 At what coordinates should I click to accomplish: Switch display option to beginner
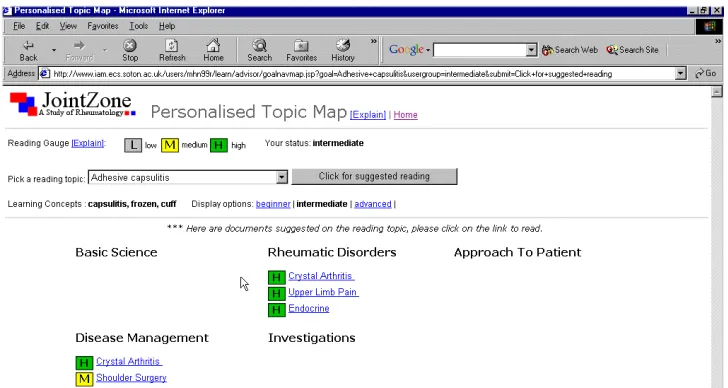273,204
